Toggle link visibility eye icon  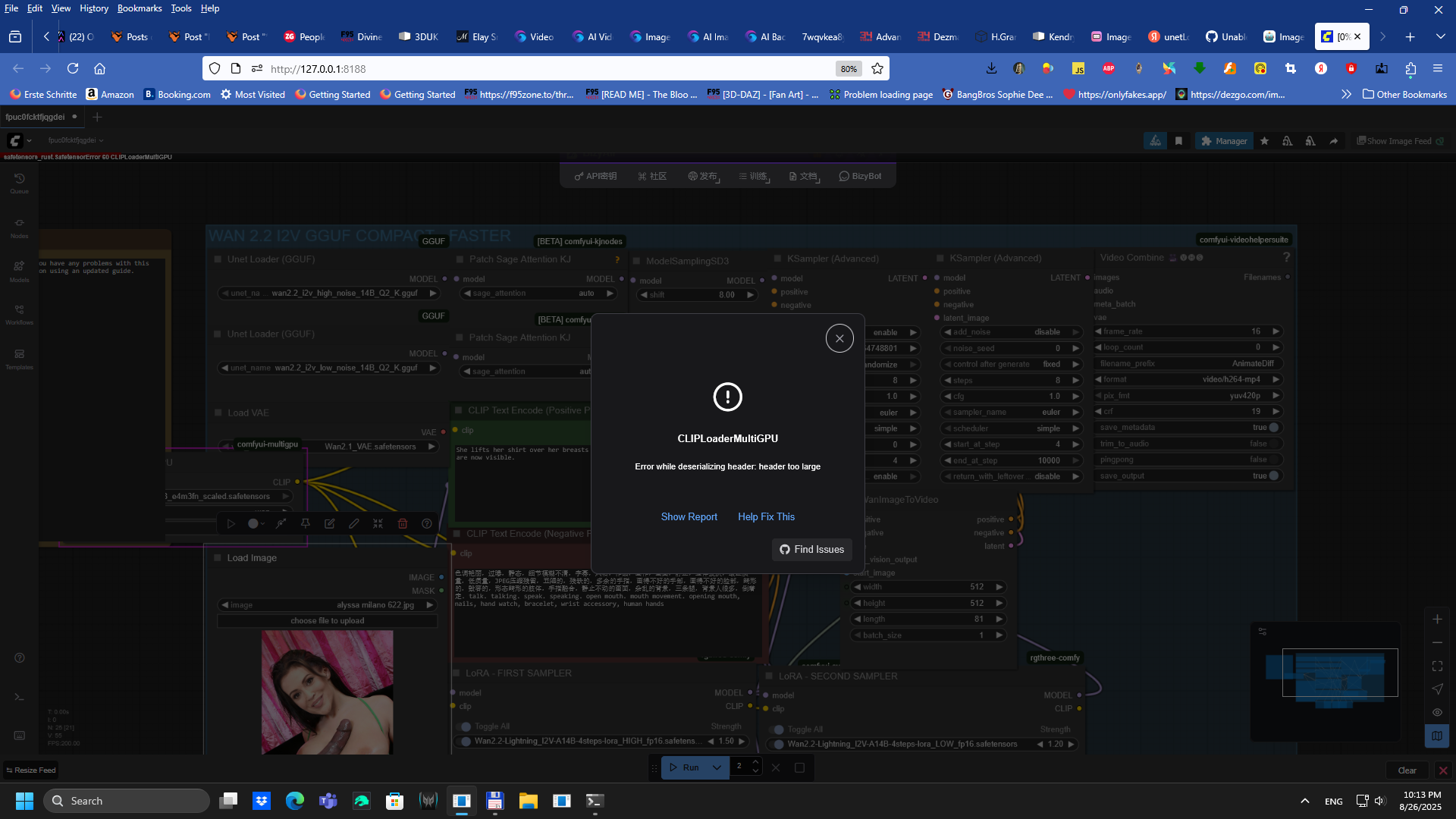pyautogui.click(x=1437, y=712)
